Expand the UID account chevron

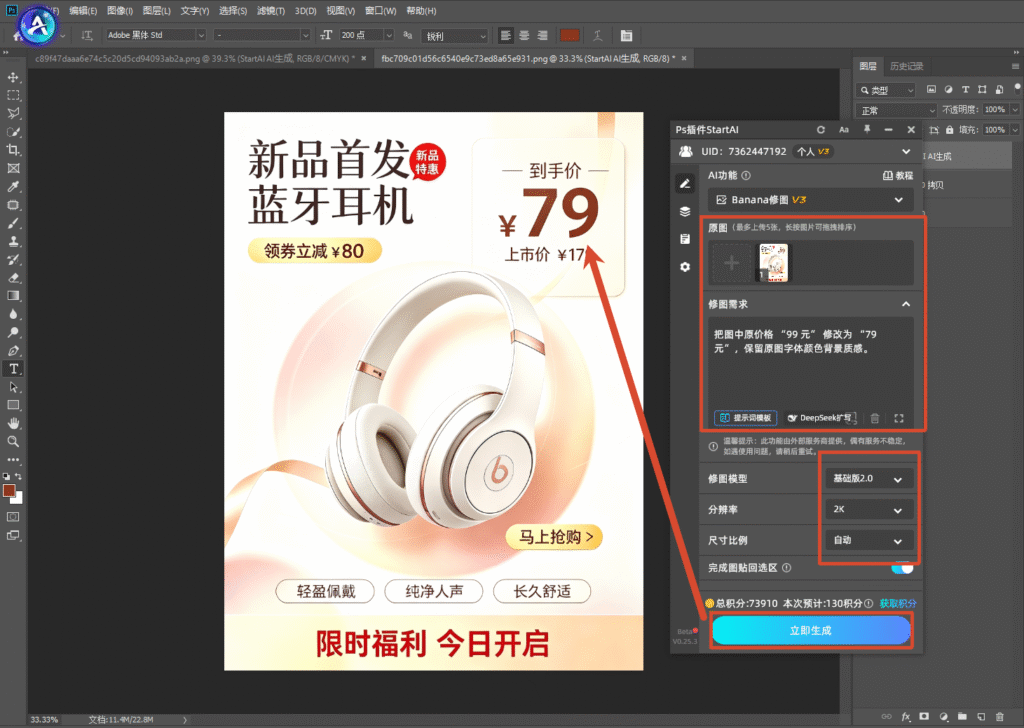(x=906, y=151)
